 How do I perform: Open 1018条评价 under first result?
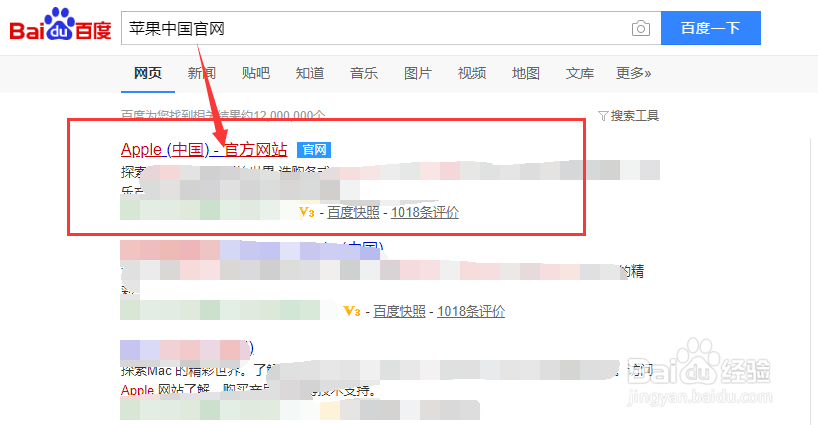pyautogui.click(x=425, y=212)
